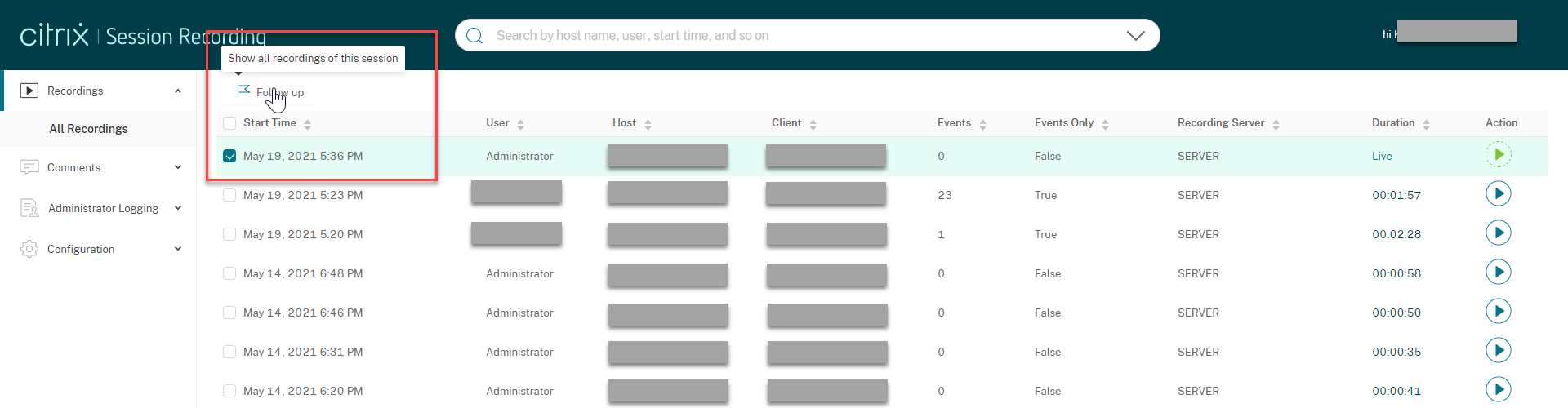Expand the Comments sidebar section
This screenshot has width=1568, height=408.
click(x=178, y=167)
